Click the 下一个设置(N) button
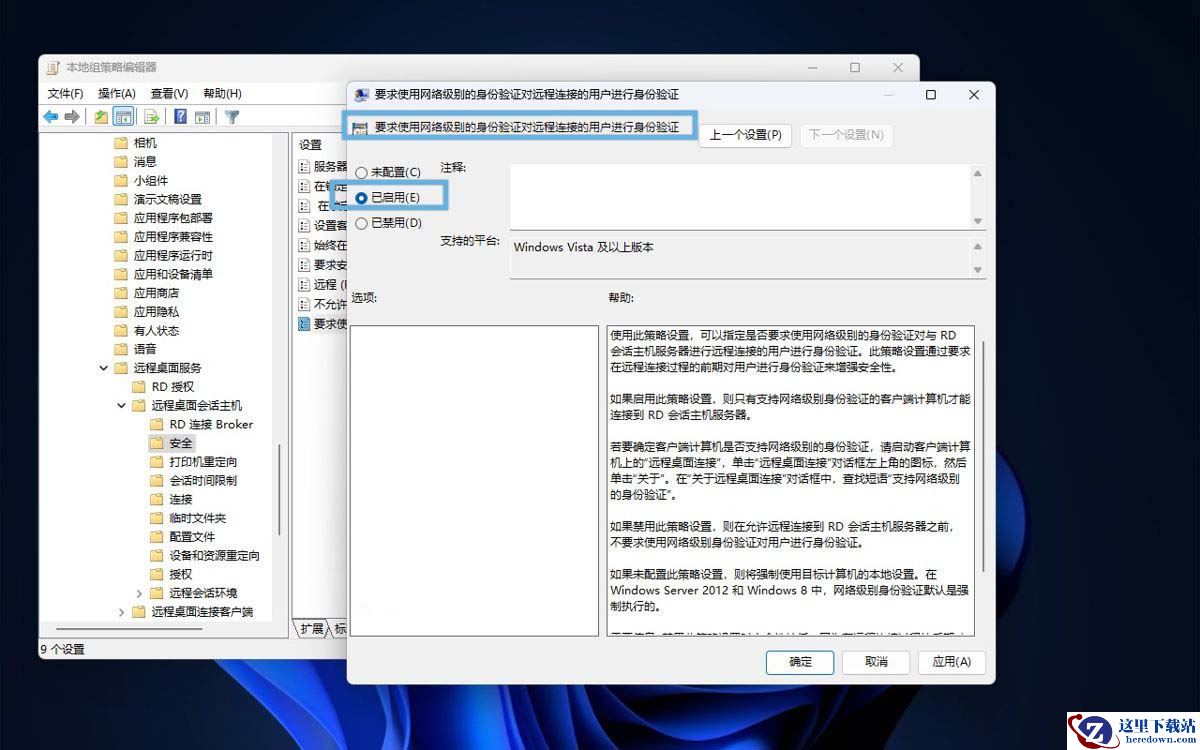The image size is (1200, 750). click(846, 135)
